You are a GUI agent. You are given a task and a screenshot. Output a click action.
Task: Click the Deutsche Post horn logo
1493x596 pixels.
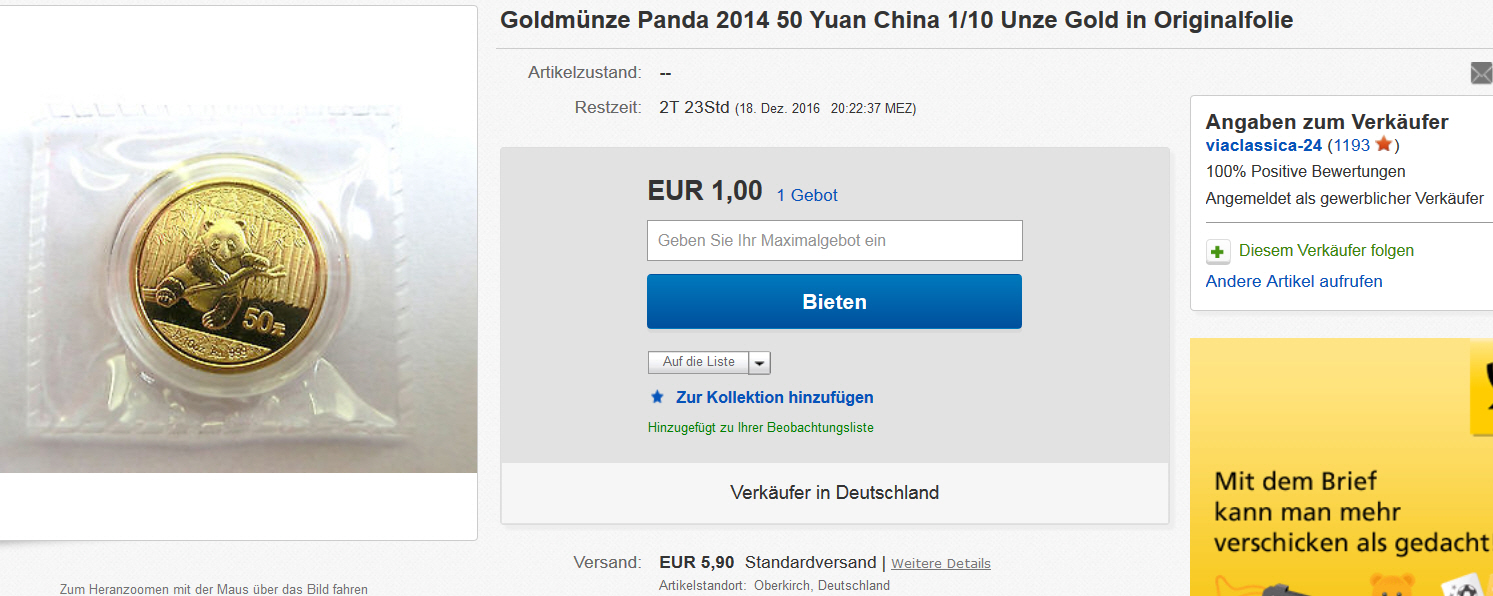1481,387
